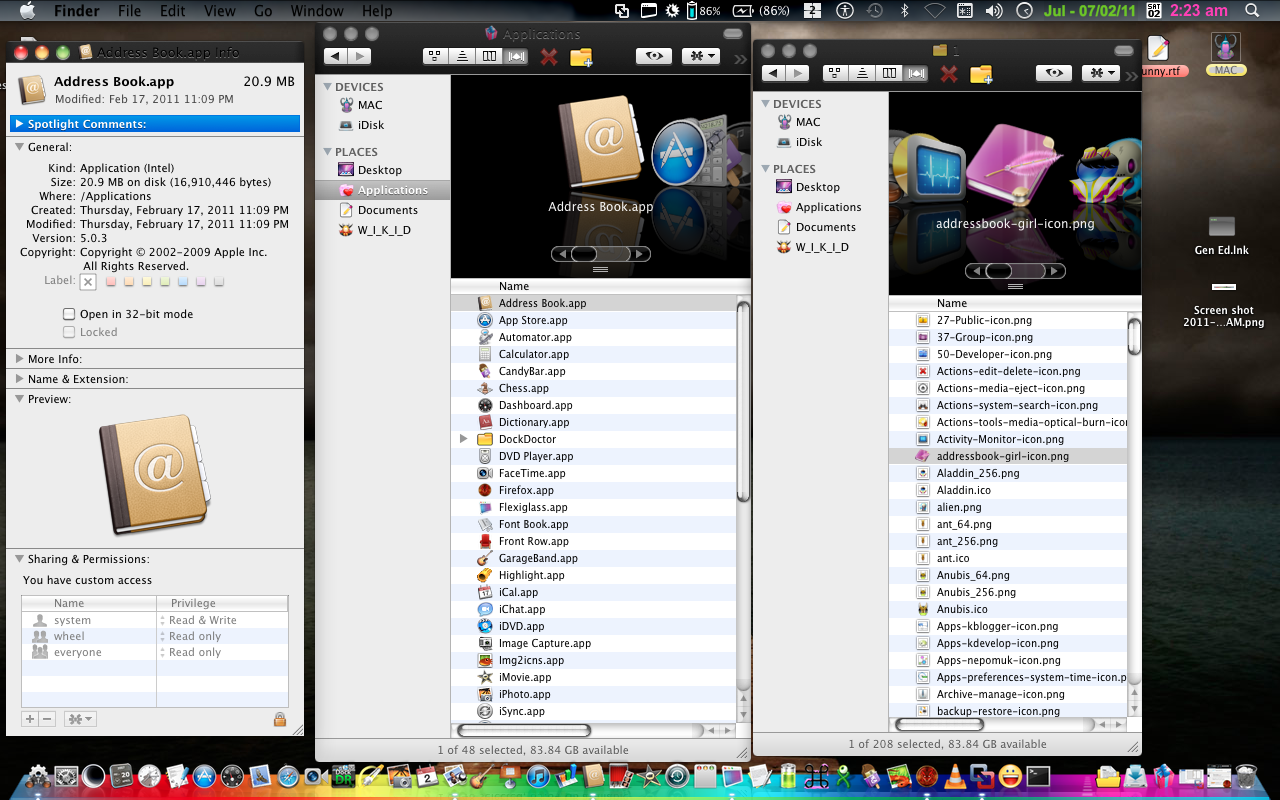Expand the More Info section
The height and width of the screenshot is (800, 1280).
pyautogui.click(x=19, y=359)
